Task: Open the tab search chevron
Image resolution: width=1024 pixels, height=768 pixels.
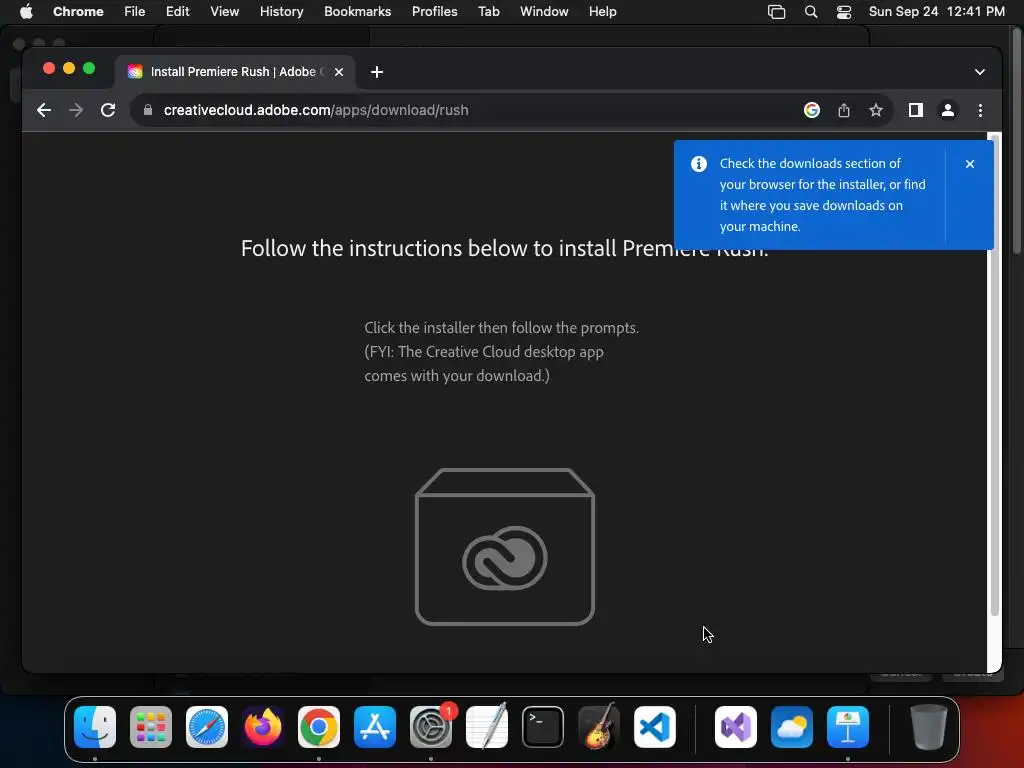Action: tap(980, 72)
